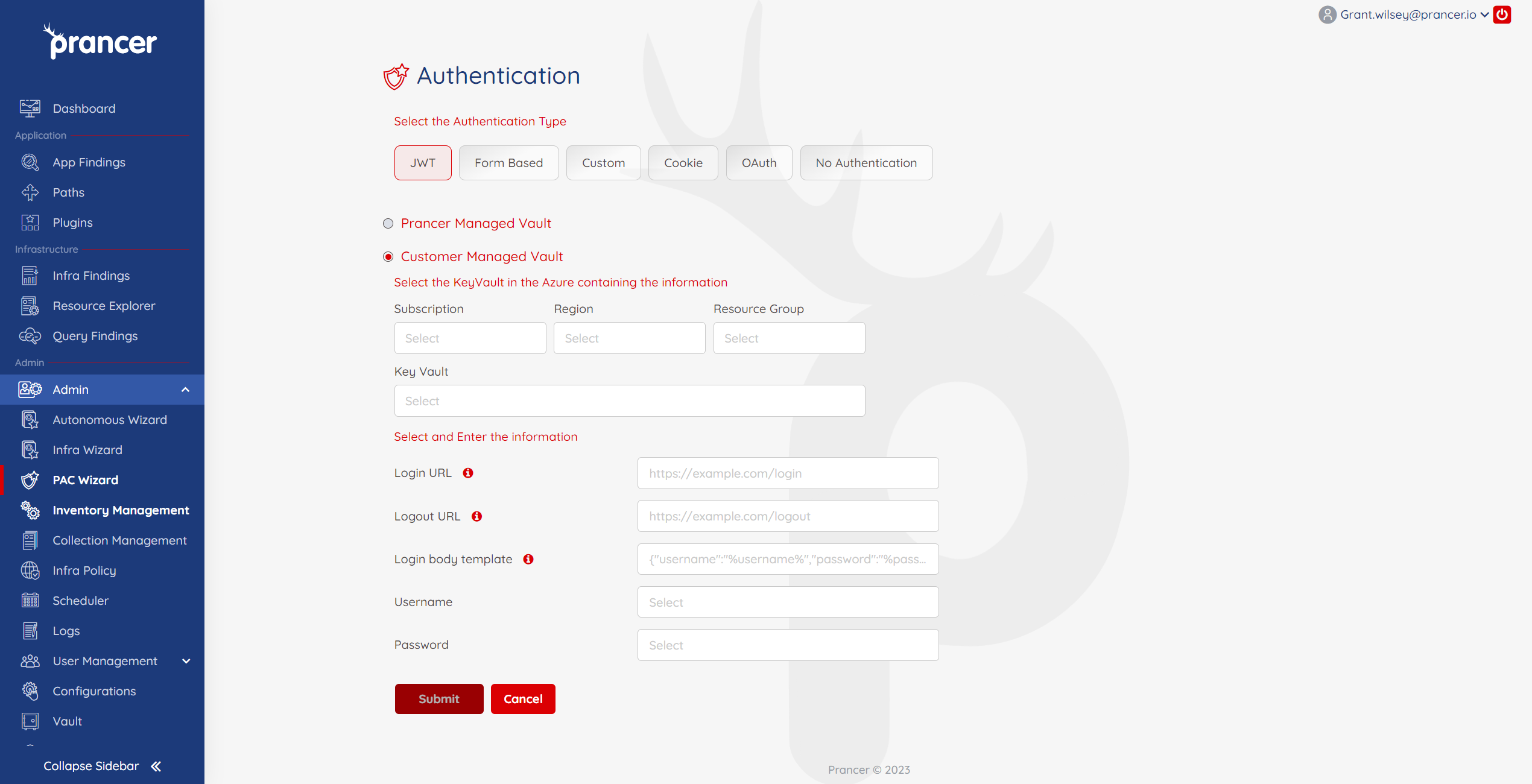Select Prancer Managed Vault radio button
This screenshot has width=1532, height=784.
pyautogui.click(x=388, y=224)
